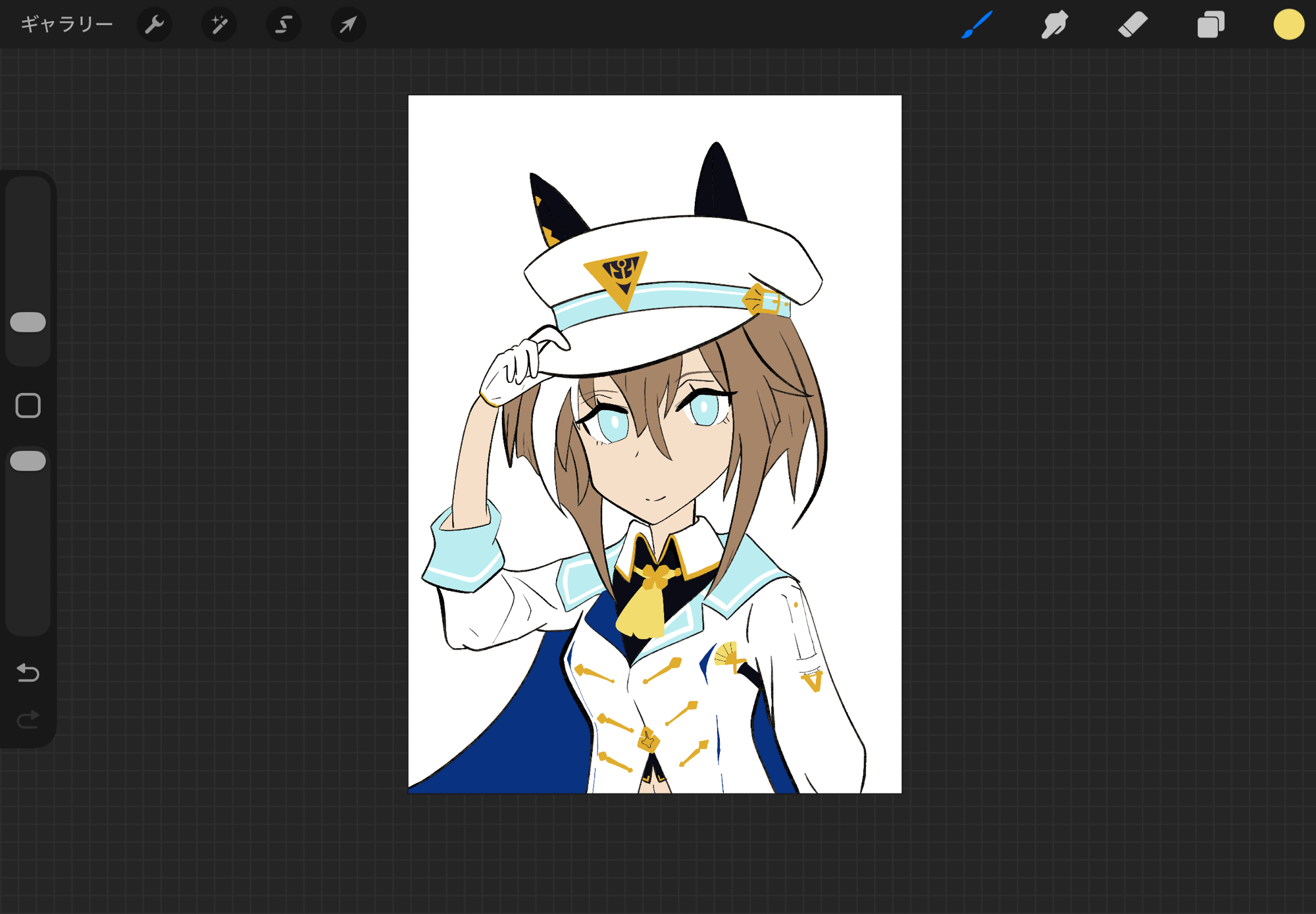Redo the undone action
Viewport: 1316px width, 914px height.
click(28, 720)
